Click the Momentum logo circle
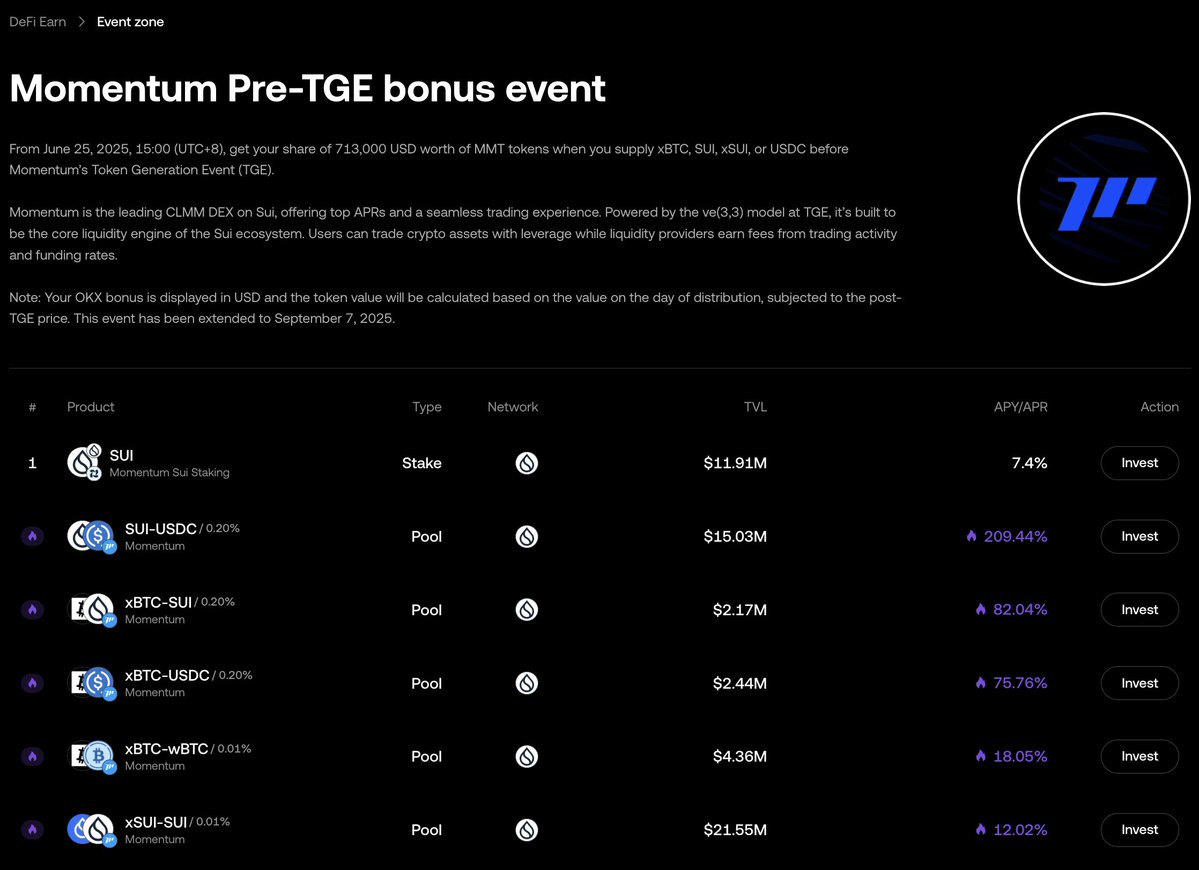The width and height of the screenshot is (1199, 870). tap(1103, 199)
